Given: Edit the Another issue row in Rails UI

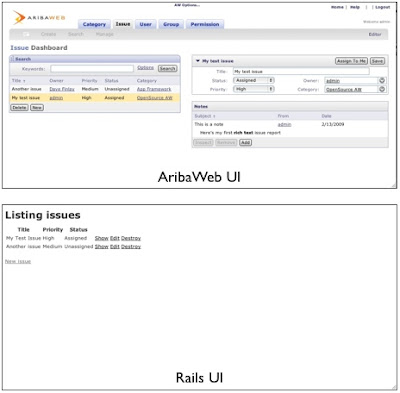Looking at the screenshot, I should (115, 247).
